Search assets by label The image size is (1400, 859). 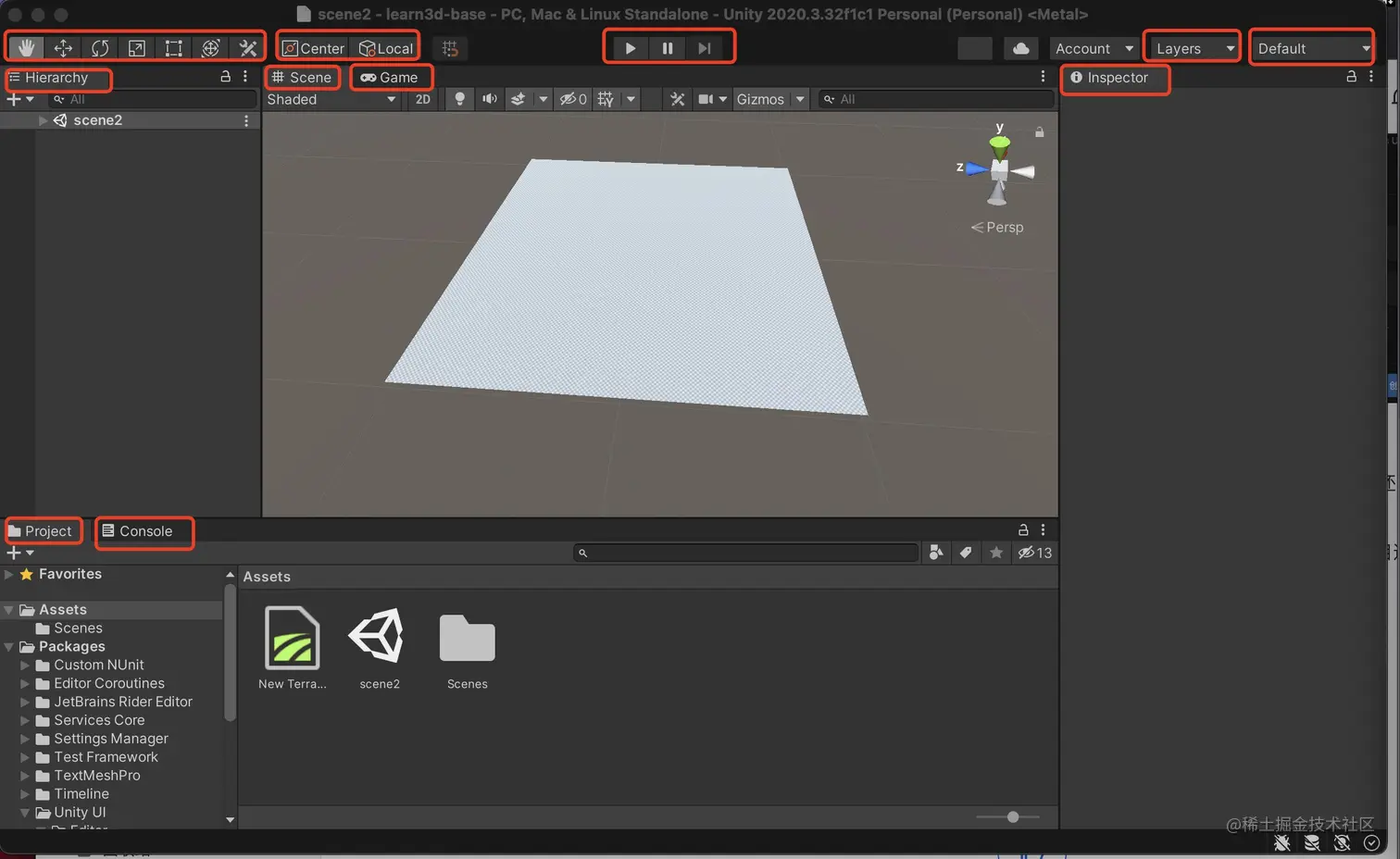966,553
